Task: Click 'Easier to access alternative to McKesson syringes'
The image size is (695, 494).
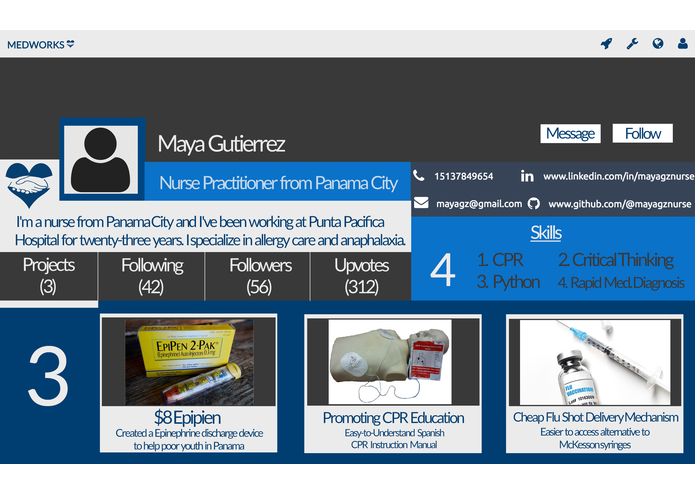Action: point(595,438)
